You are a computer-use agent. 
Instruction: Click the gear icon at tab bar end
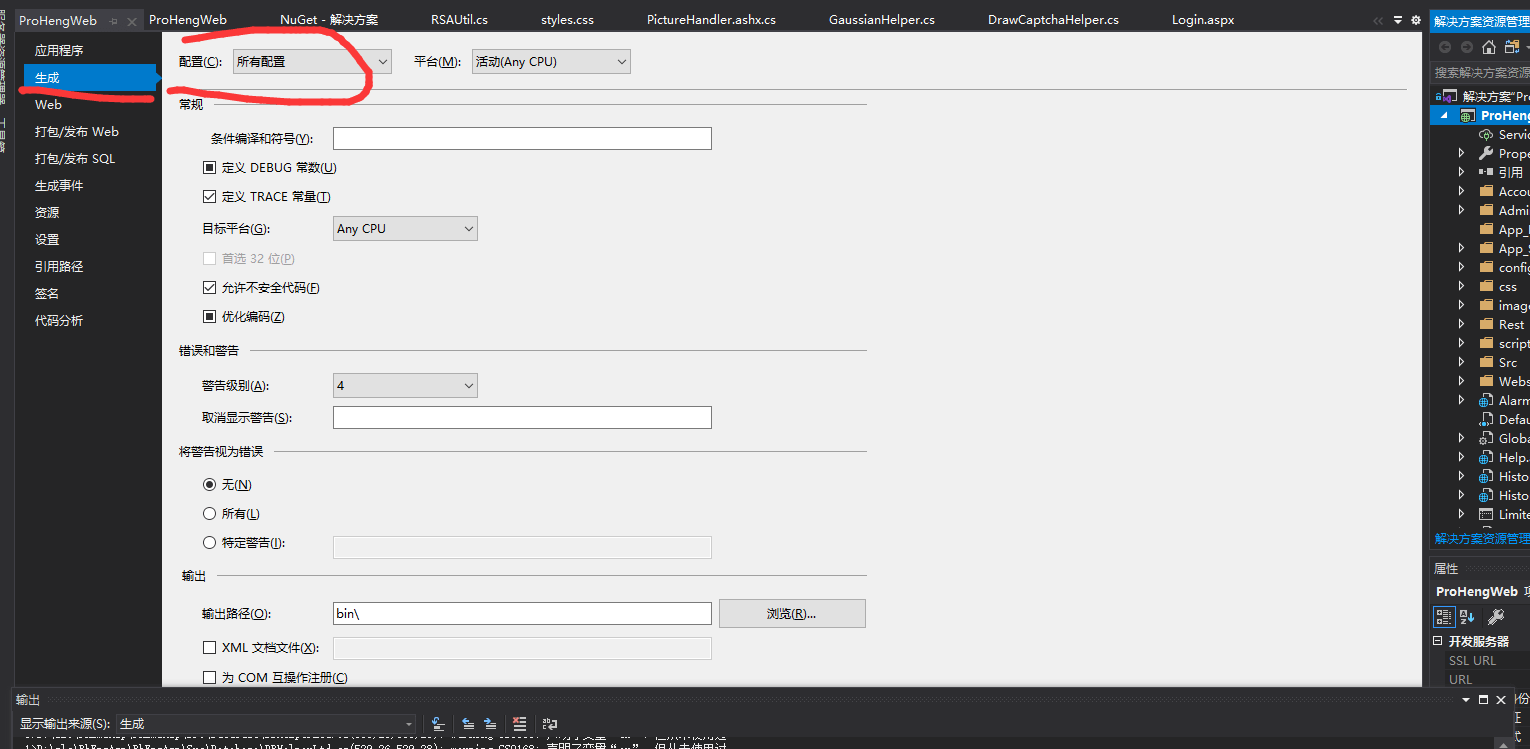pos(1415,20)
